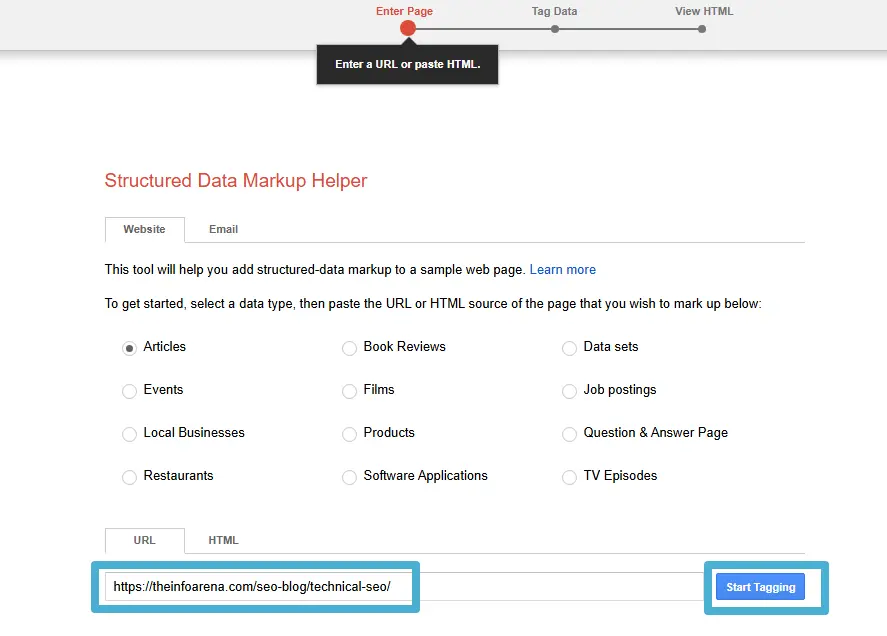Click the Start Tagging button
This screenshot has width=887, height=636.
pyautogui.click(x=760, y=587)
